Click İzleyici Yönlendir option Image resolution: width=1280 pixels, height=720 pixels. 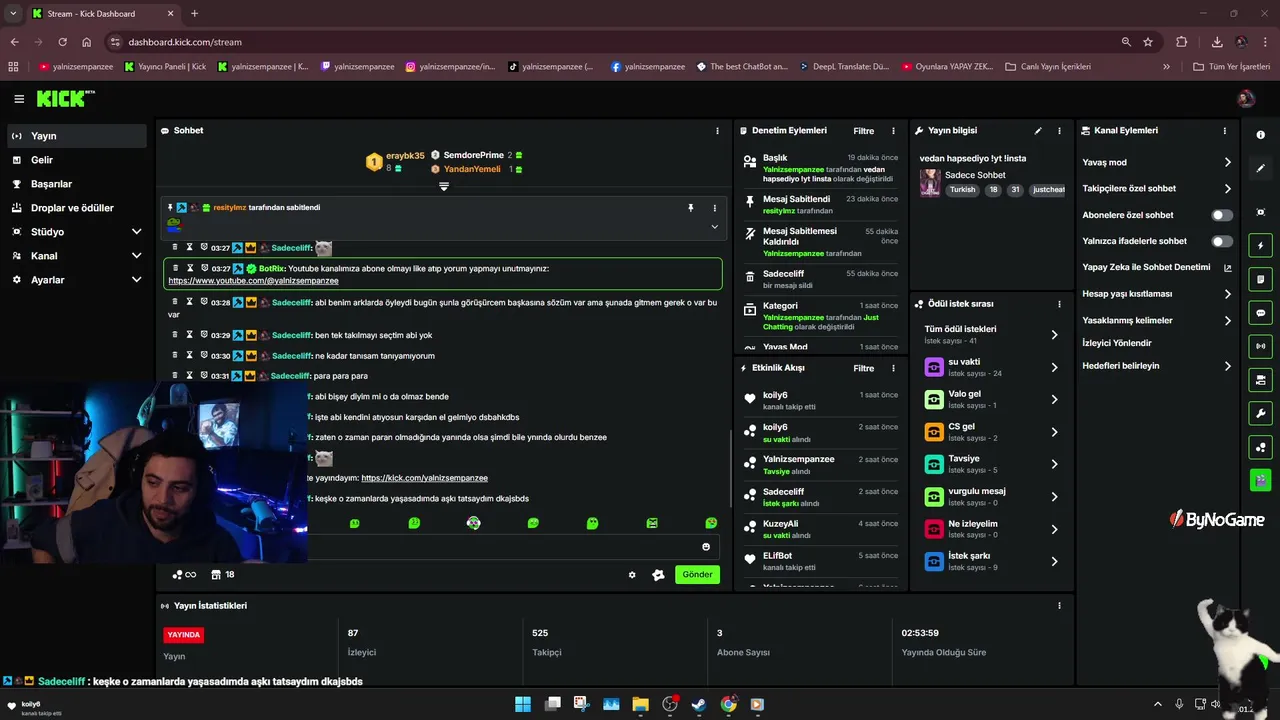click(x=1117, y=343)
